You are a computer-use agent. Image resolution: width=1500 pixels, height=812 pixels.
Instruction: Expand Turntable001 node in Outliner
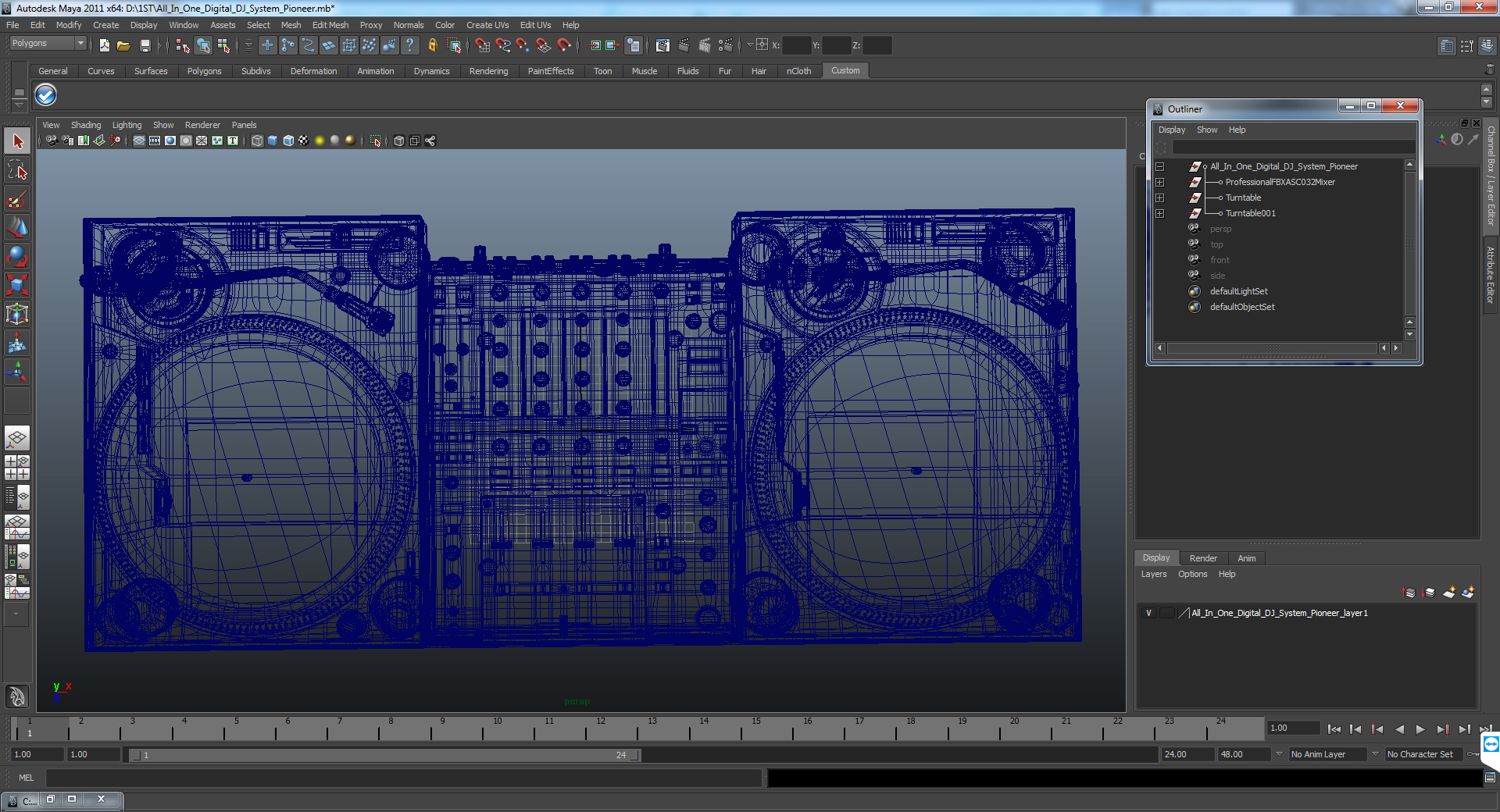[x=1160, y=213]
